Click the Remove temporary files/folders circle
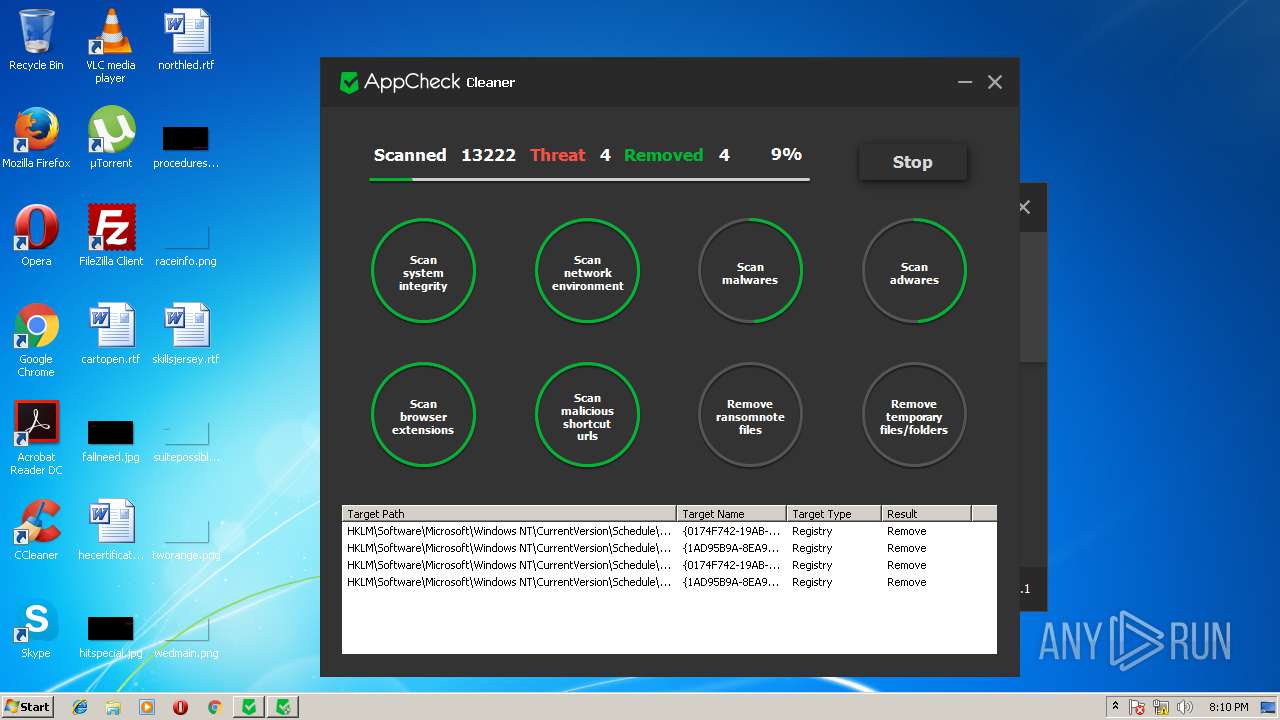 914,415
